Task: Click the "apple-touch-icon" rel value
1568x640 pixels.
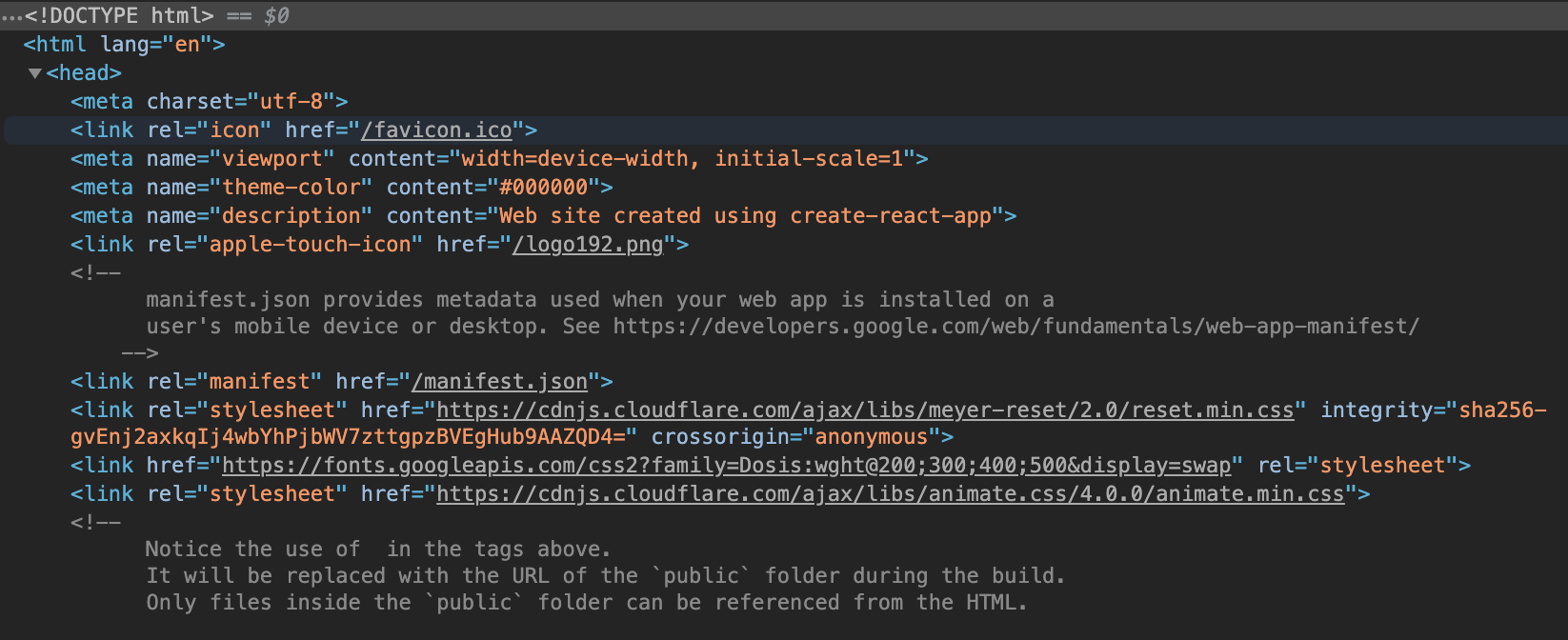Action: (310, 245)
